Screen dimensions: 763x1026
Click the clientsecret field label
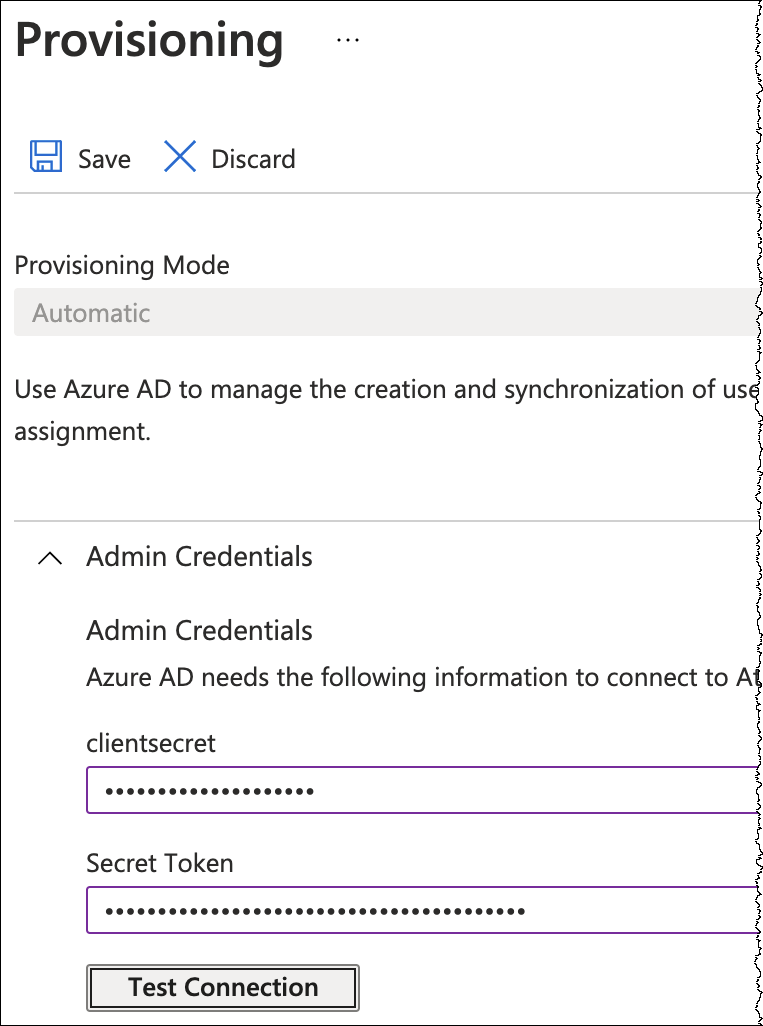point(151,743)
